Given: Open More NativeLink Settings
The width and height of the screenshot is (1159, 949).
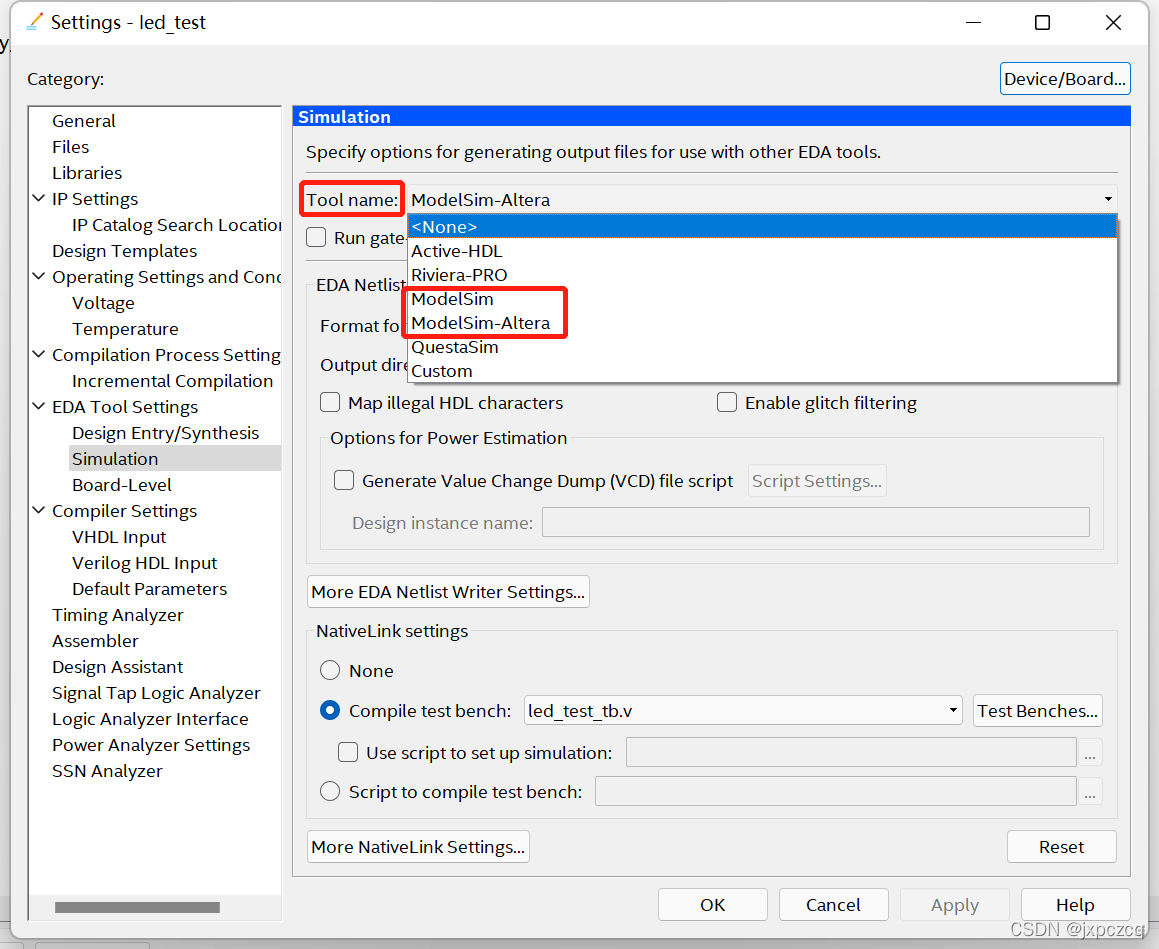Looking at the screenshot, I should tap(418, 846).
